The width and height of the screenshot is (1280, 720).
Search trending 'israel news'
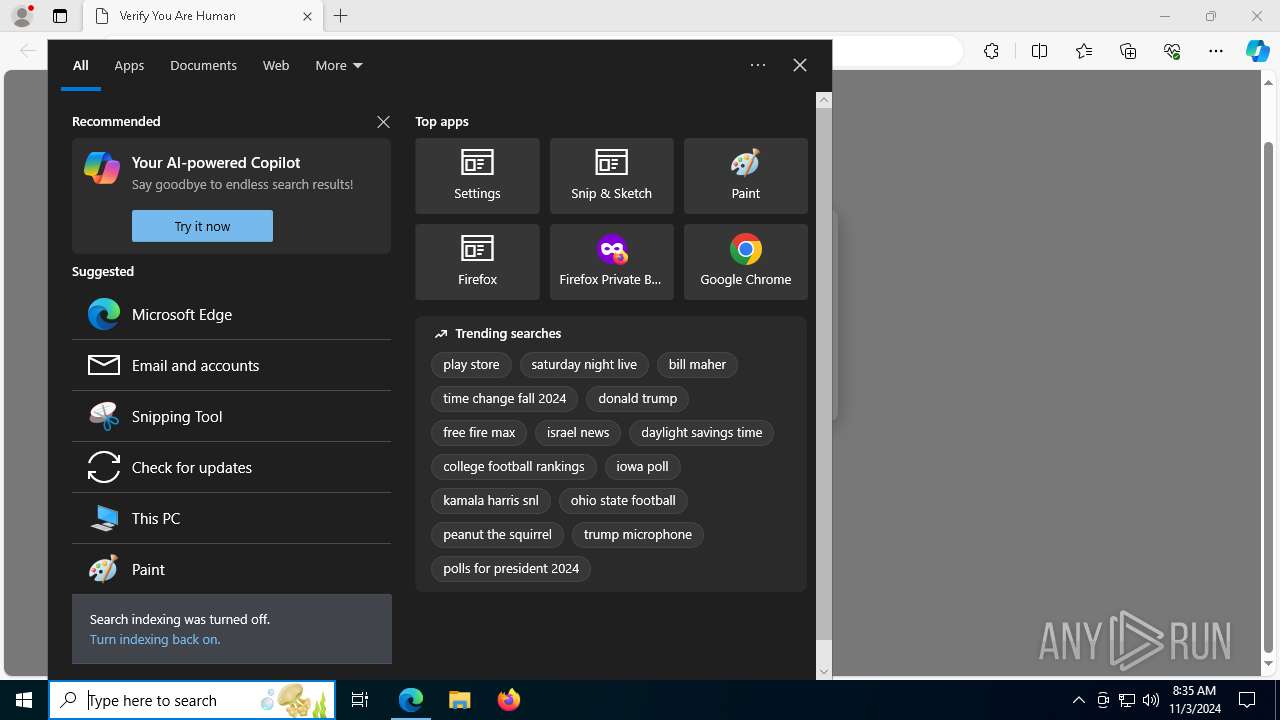pos(578,433)
